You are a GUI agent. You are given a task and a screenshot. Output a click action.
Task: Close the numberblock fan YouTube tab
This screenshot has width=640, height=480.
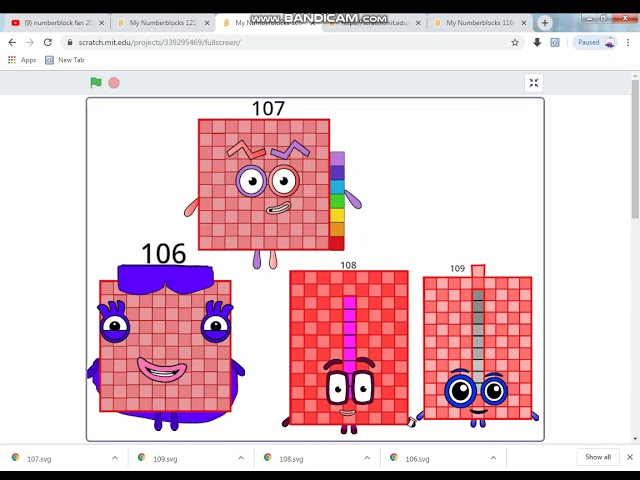(102, 23)
